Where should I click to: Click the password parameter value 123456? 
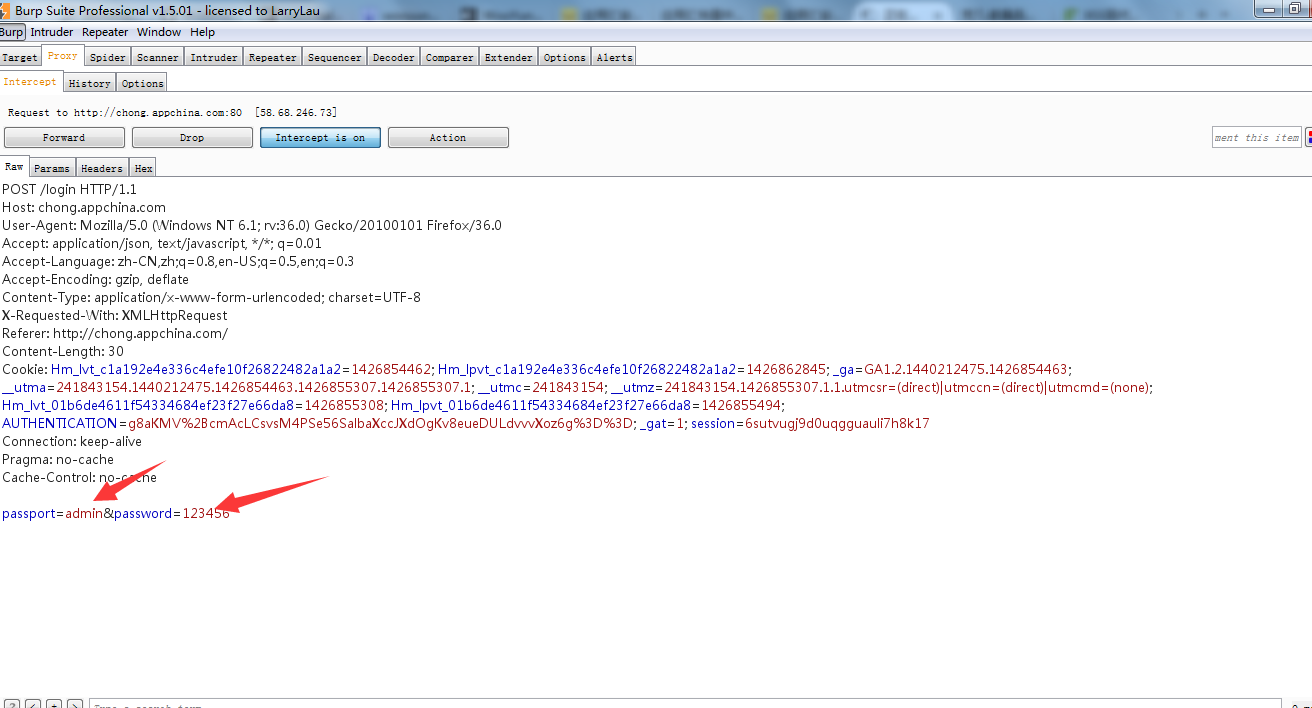pyautogui.click(x=206, y=513)
